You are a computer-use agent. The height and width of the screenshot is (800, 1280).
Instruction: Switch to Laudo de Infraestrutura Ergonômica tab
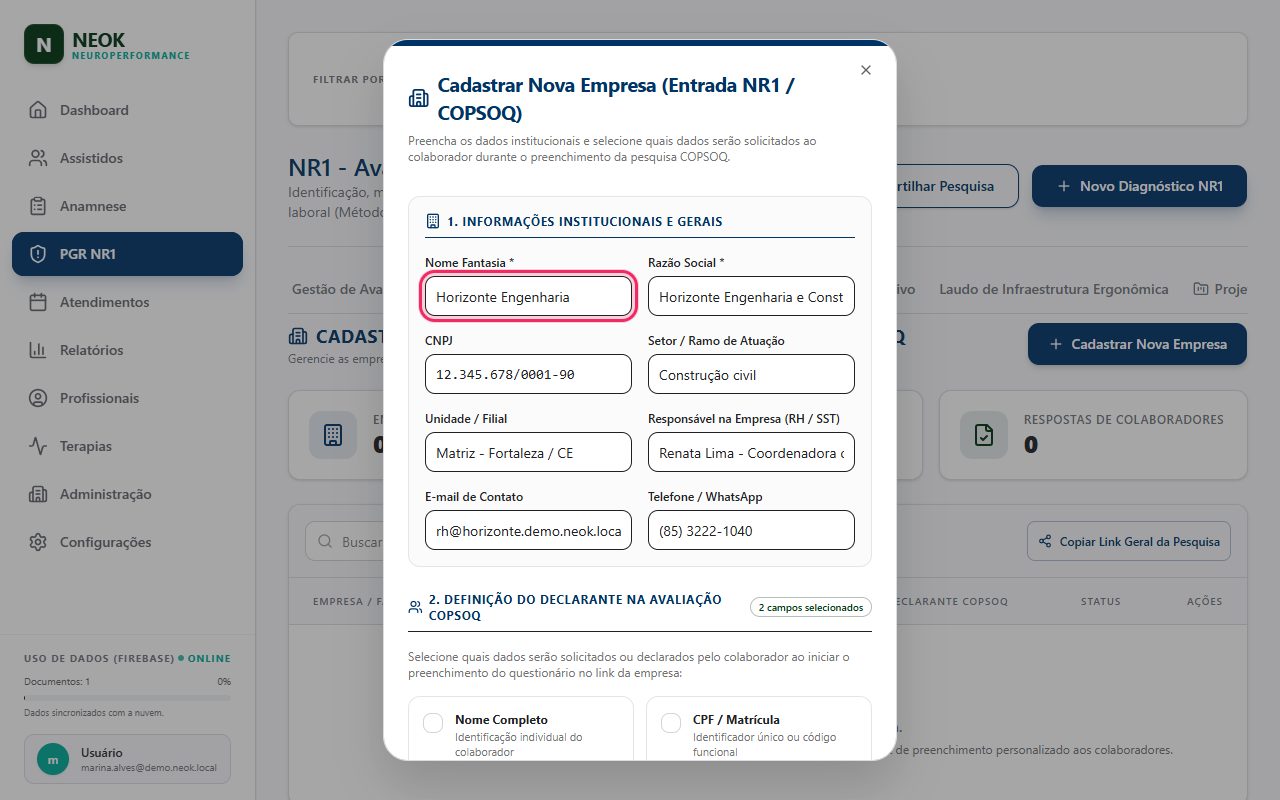pos(1053,289)
